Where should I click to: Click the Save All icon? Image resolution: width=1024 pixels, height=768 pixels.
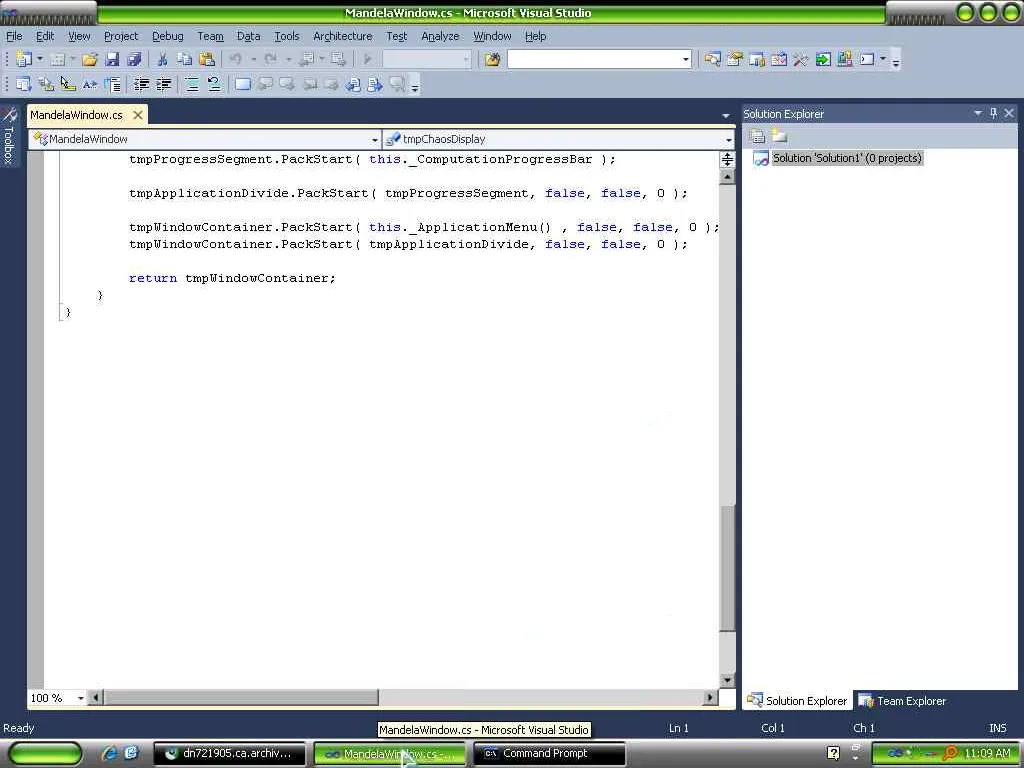tap(134, 59)
